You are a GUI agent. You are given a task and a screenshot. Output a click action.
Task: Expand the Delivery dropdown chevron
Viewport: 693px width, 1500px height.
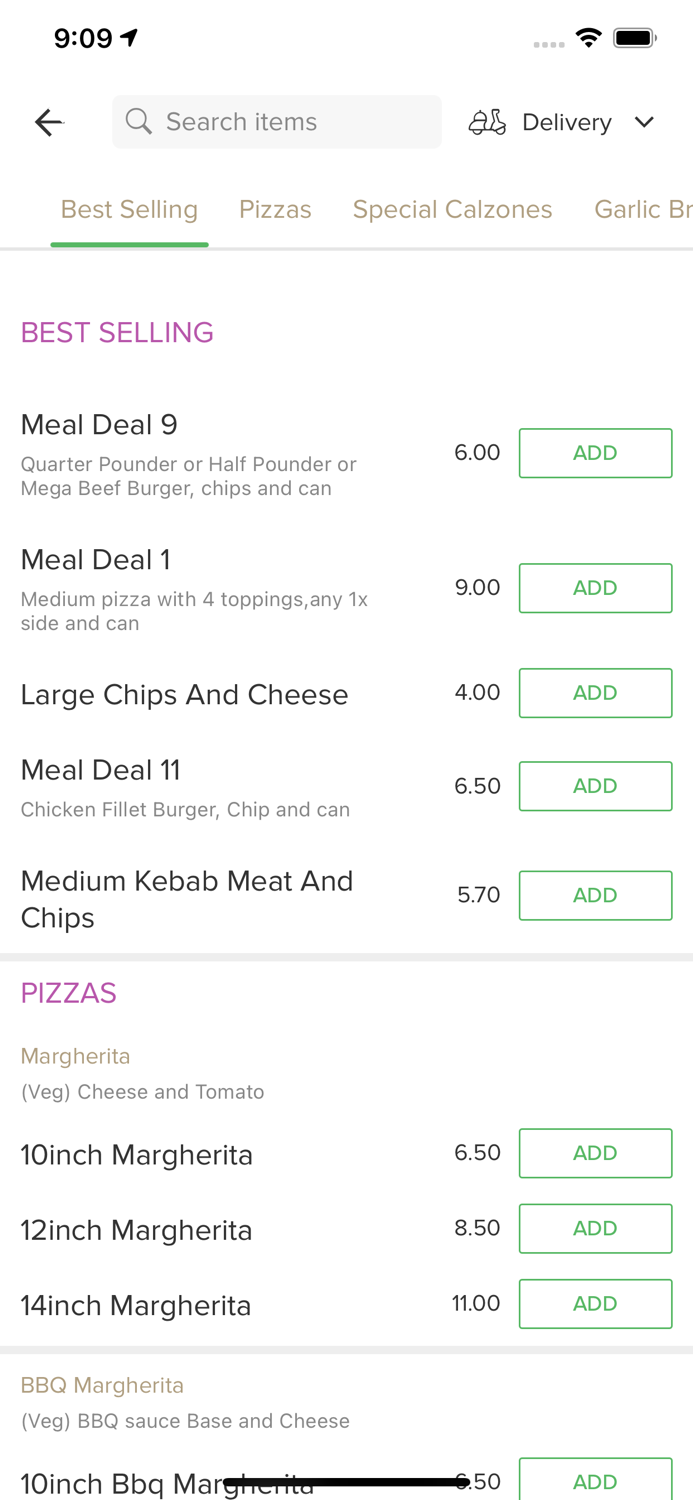click(644, 122)
